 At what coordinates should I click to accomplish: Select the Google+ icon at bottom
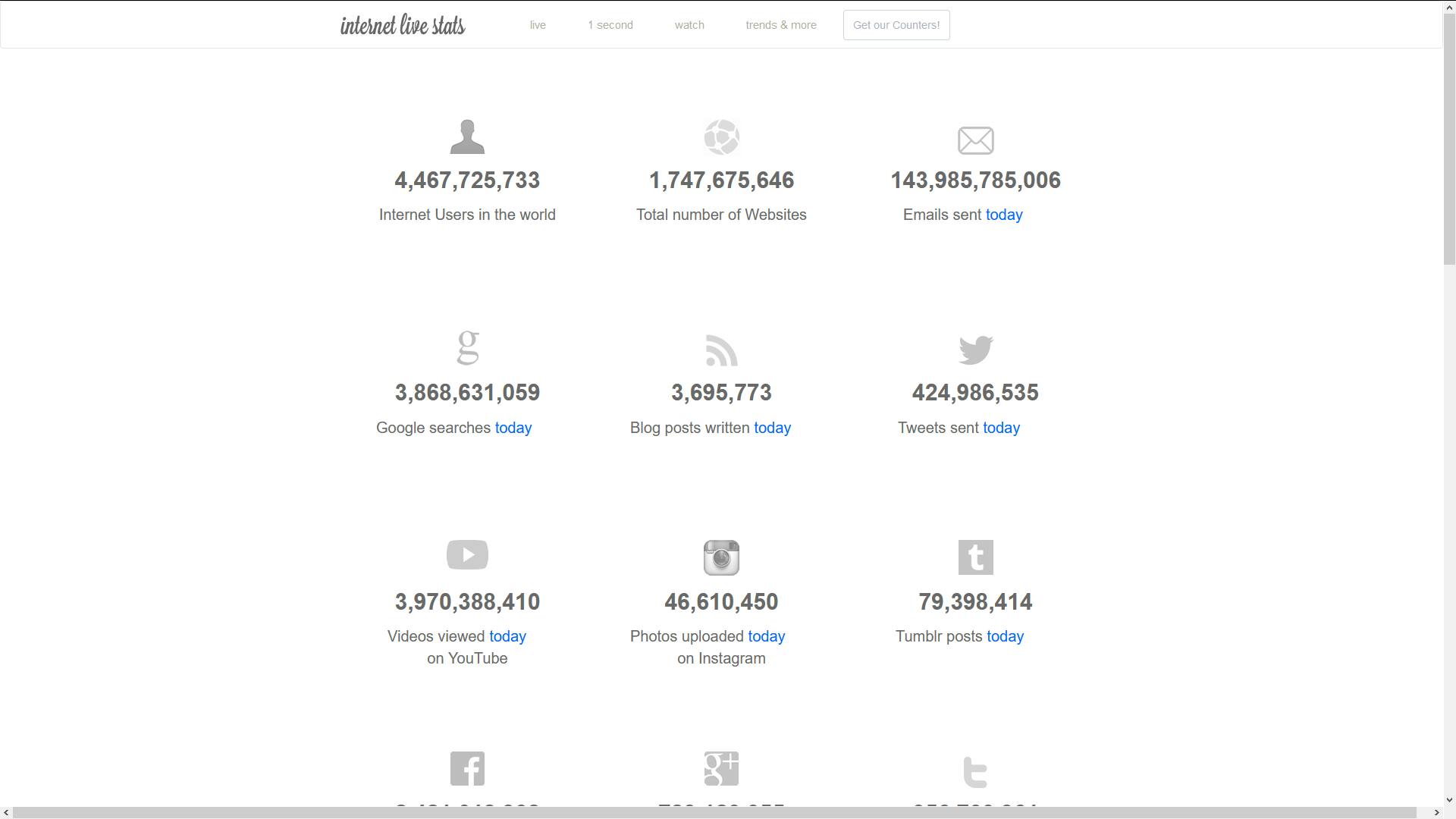click(x=721, y=768)
